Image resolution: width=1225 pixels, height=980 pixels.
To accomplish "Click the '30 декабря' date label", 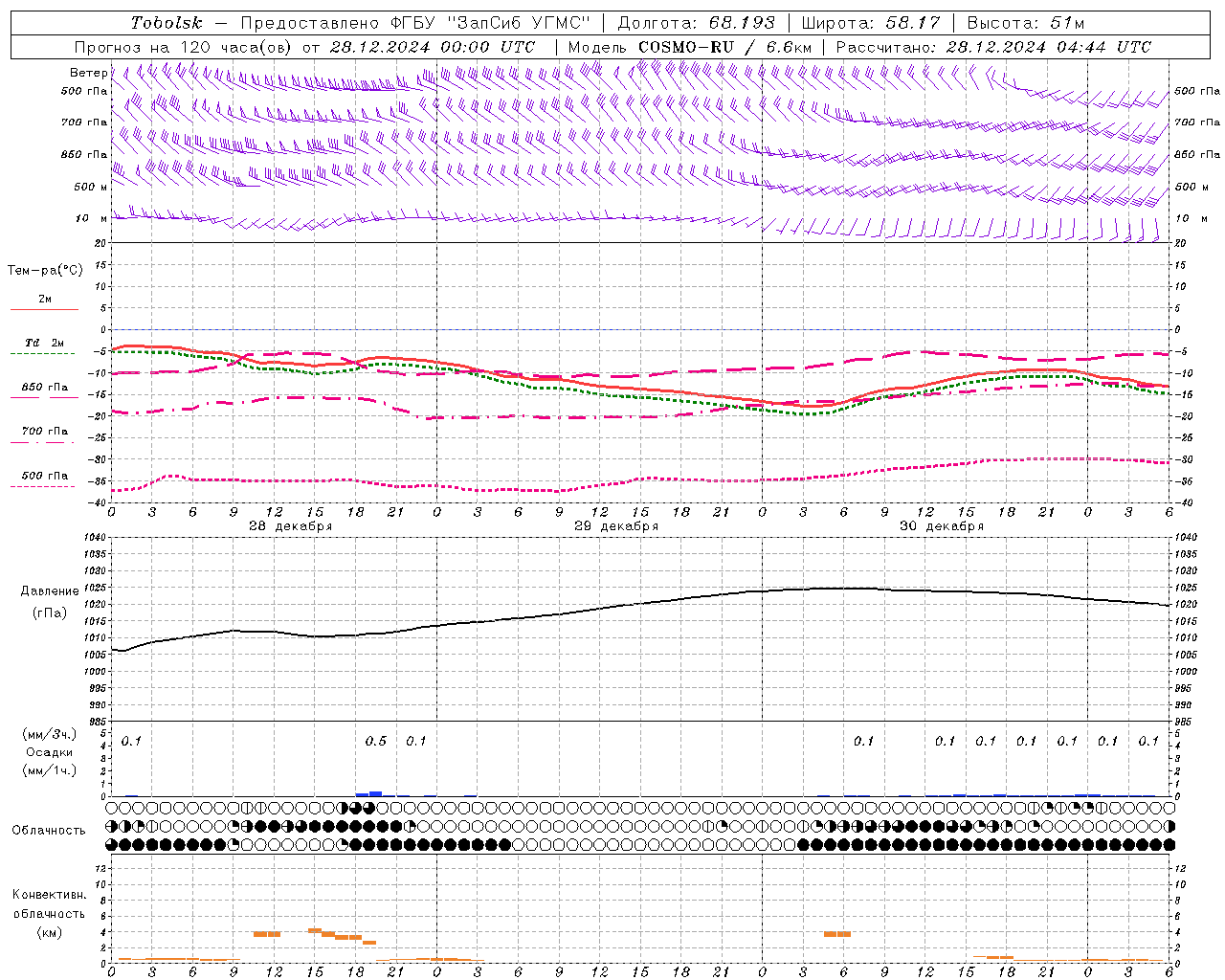I will (942, 526).
